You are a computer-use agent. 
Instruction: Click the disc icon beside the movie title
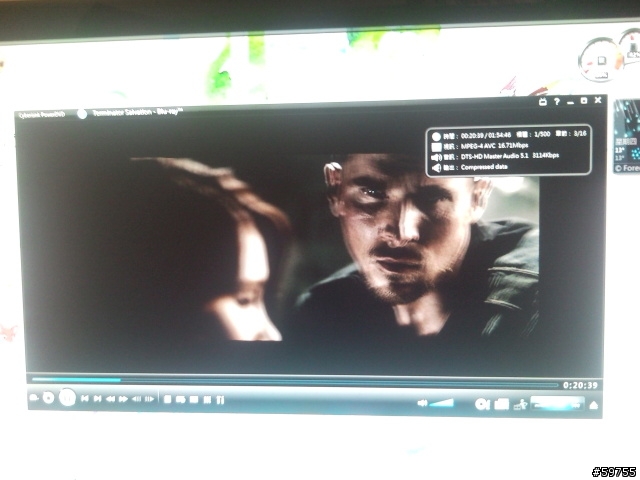(82, 114)
